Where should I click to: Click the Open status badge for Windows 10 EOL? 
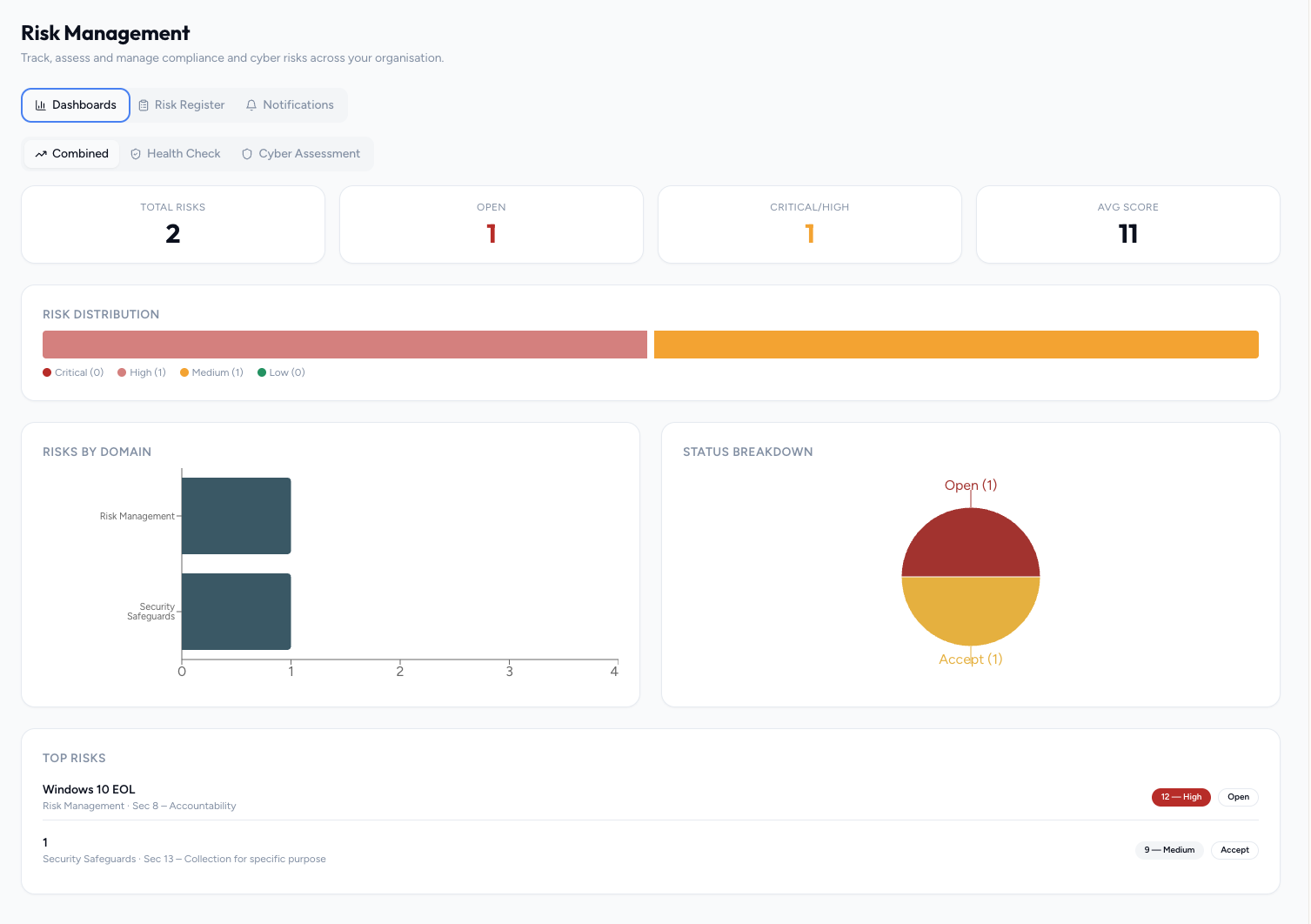click(1238, 797)
